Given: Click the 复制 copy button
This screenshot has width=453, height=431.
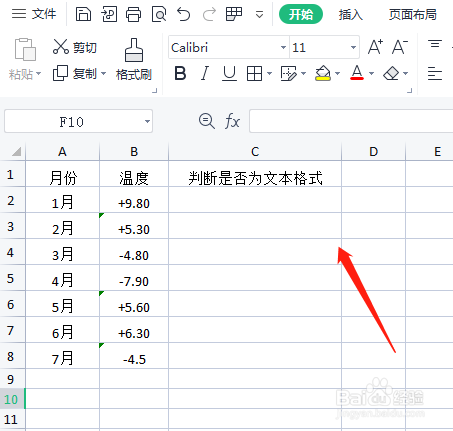Looking at the screenshot, I should (75, 73).
